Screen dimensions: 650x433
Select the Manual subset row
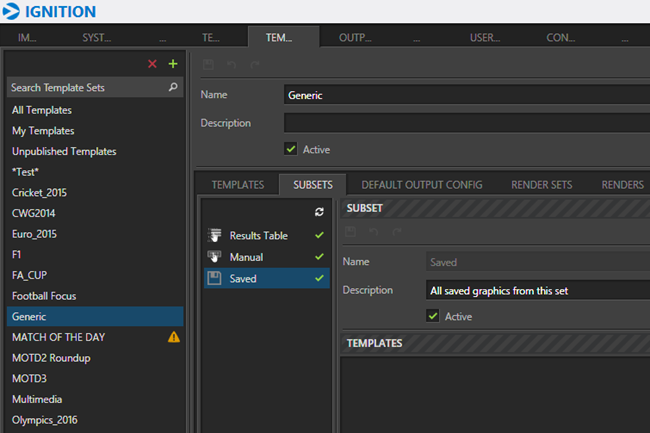tap(267, 257)
